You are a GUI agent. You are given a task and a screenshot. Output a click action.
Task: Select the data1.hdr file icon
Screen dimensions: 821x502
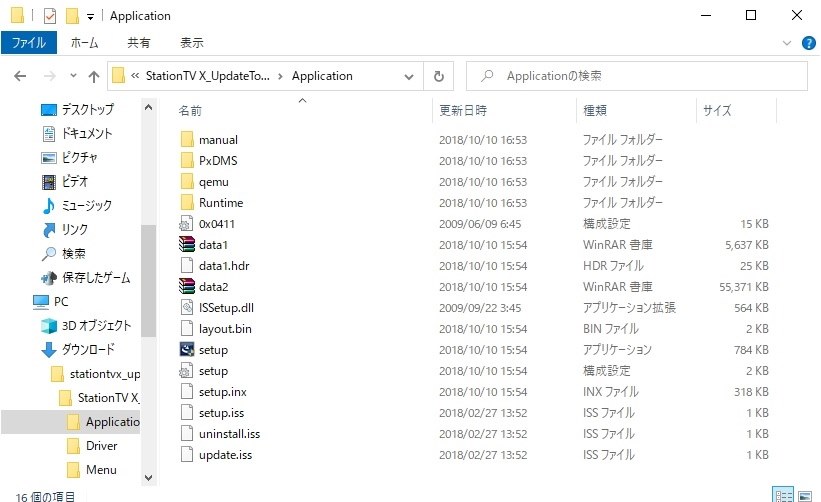point(187,265)
